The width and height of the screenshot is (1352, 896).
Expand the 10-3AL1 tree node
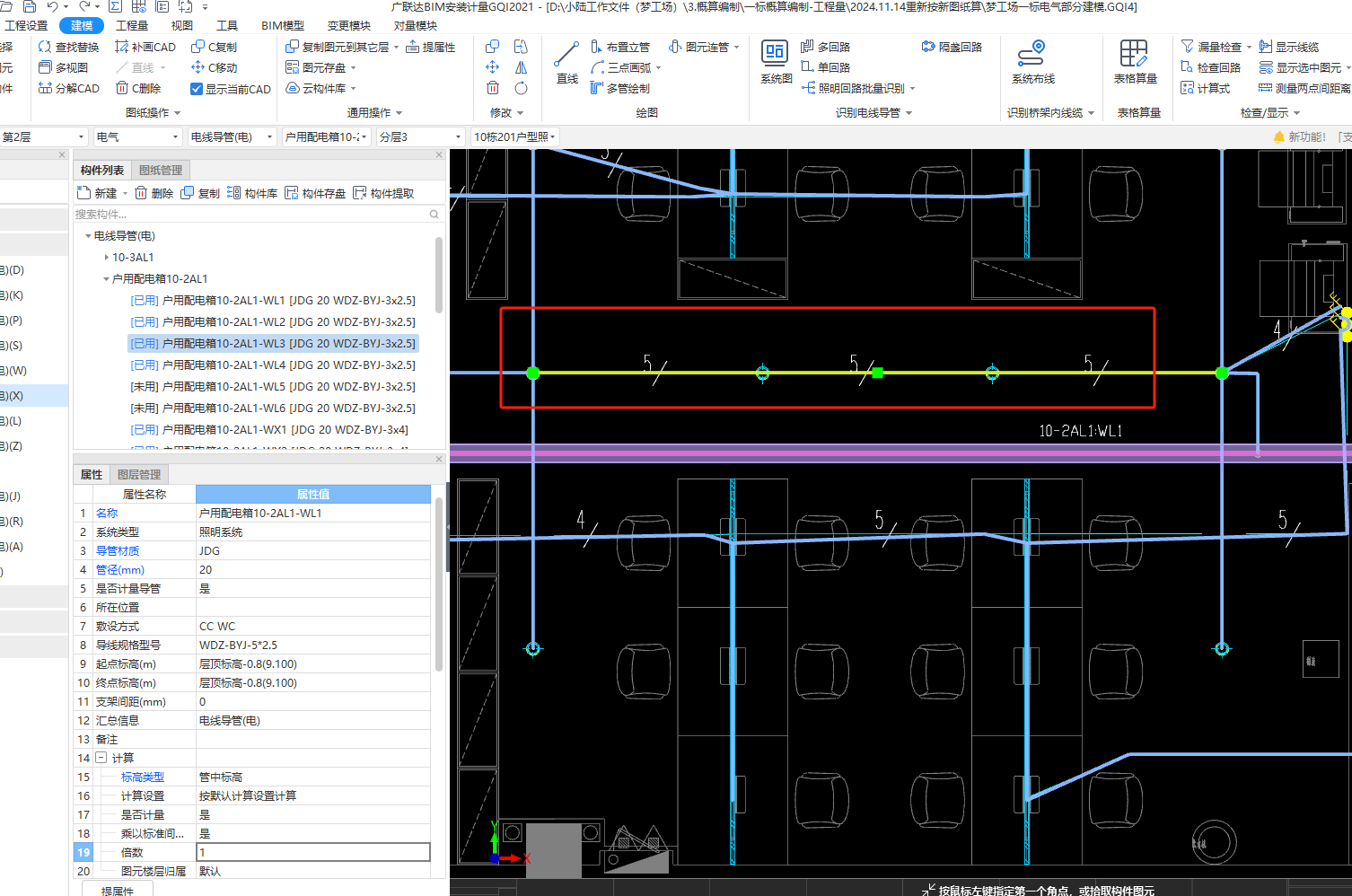click(107, 258)
